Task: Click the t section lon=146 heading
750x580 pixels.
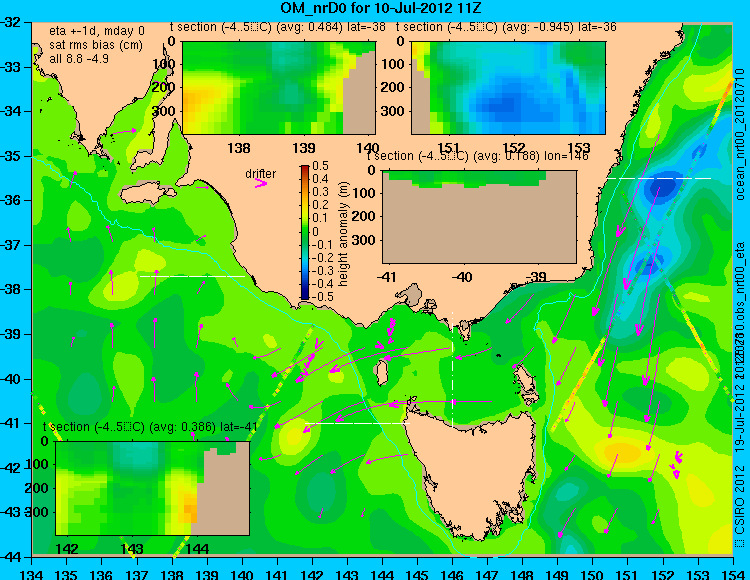Action: tap(477, 156)
